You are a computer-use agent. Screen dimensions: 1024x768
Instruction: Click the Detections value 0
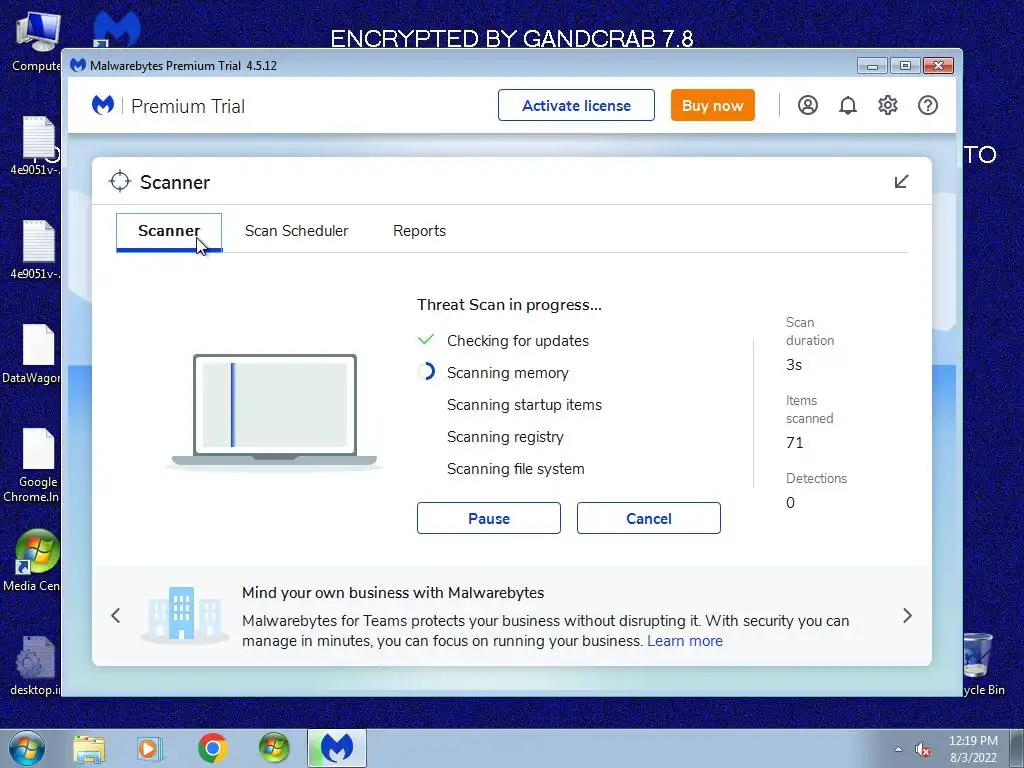(790, 503)
